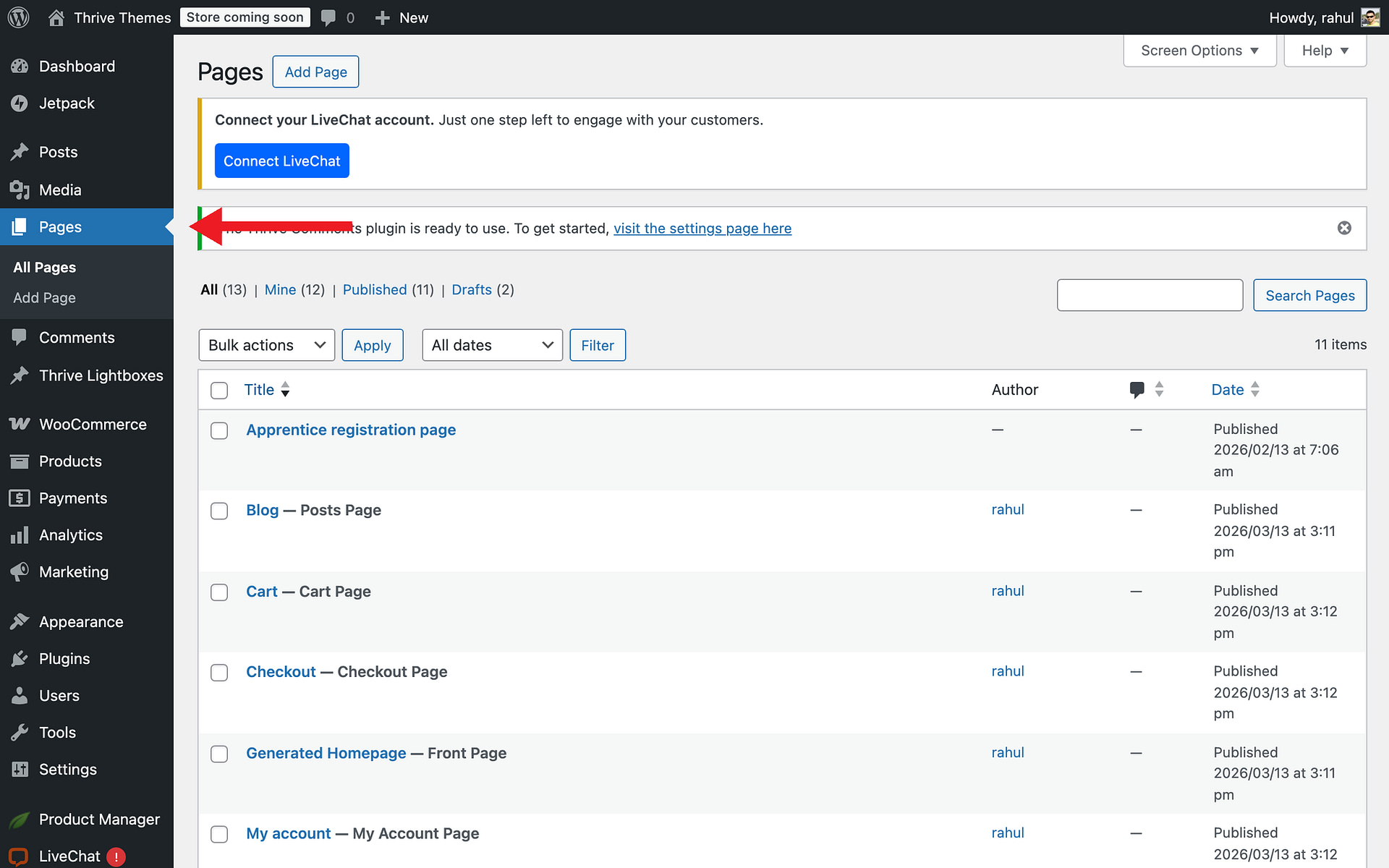The width and height of the screenshot is (1389, 868).
Task: Check the select-all pages checkbox
Action: coord(218,390)
